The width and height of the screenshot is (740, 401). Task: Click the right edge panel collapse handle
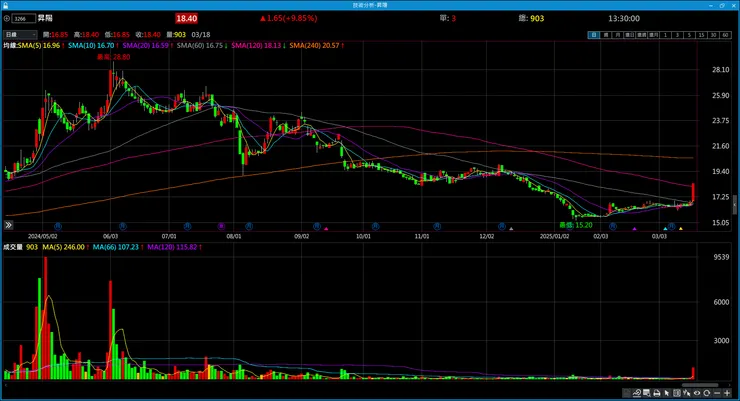(734, 206)
